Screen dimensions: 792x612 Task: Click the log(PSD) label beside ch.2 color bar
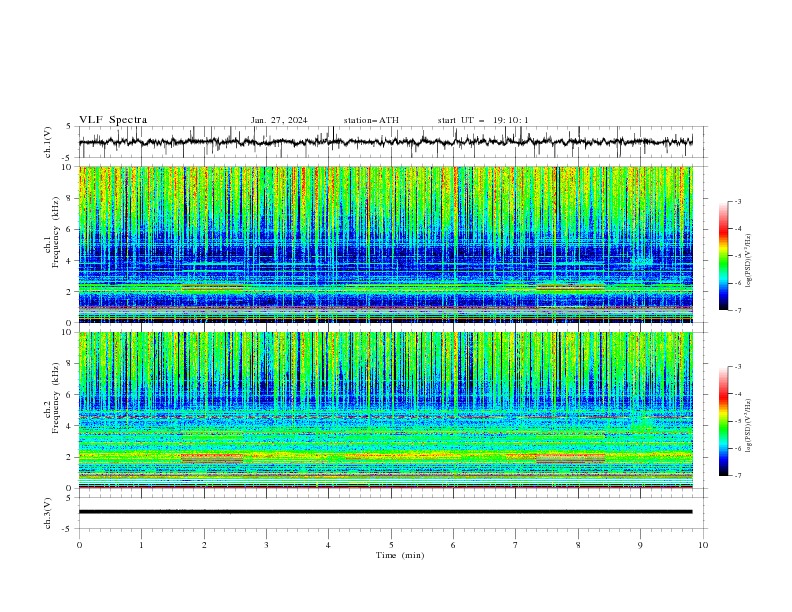(x=749, y=426)
